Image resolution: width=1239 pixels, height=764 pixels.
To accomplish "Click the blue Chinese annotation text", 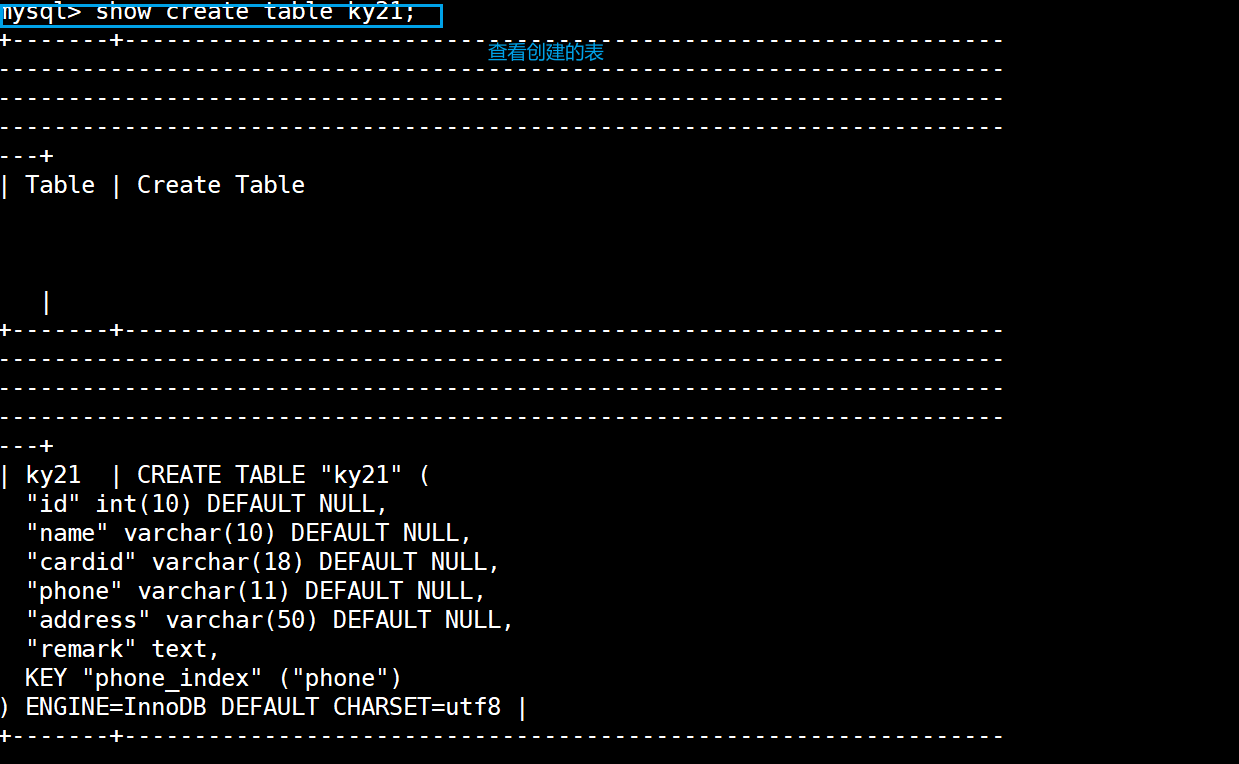I will click(545, 52).
